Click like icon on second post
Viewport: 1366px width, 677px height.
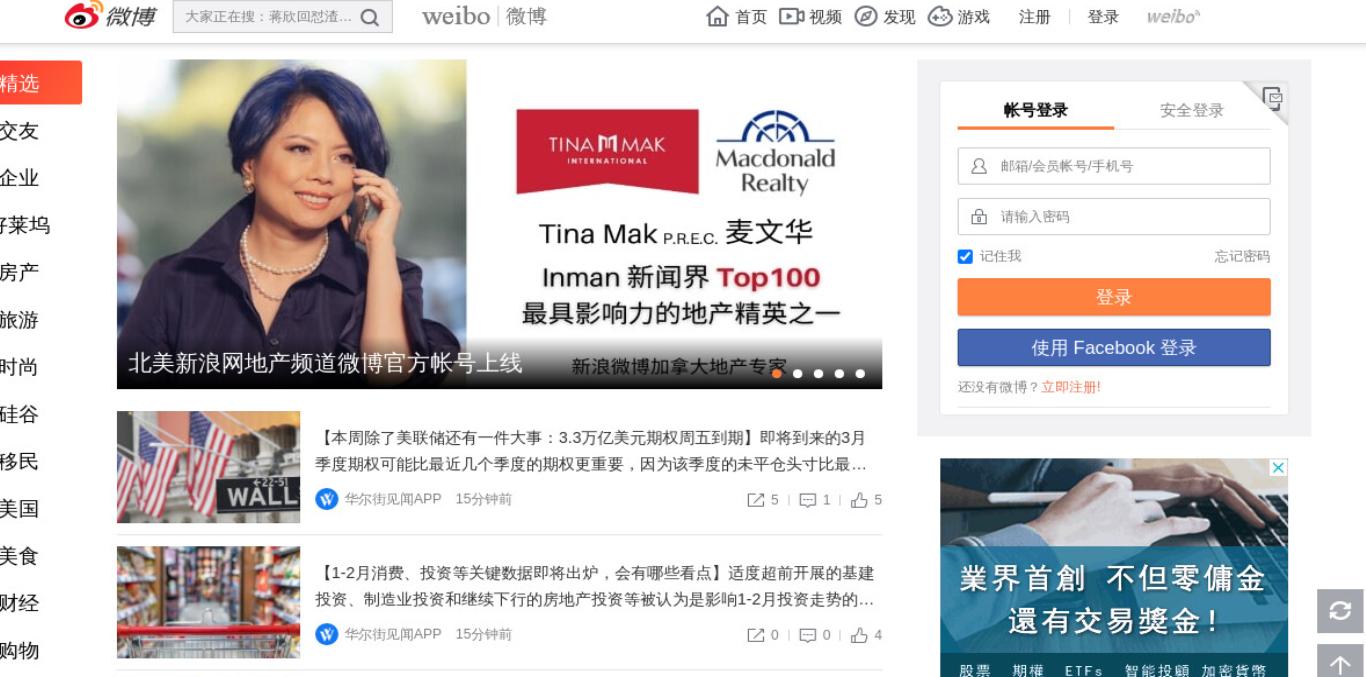(859, 635)
